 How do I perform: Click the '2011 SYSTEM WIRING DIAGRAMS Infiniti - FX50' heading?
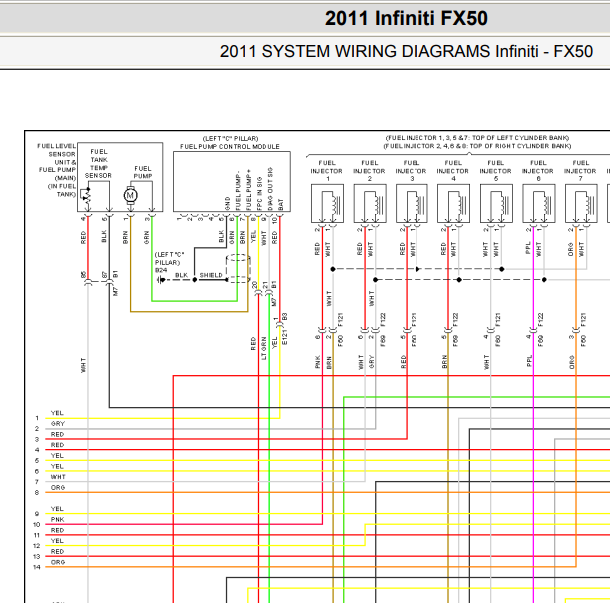(x=406, y=51)
